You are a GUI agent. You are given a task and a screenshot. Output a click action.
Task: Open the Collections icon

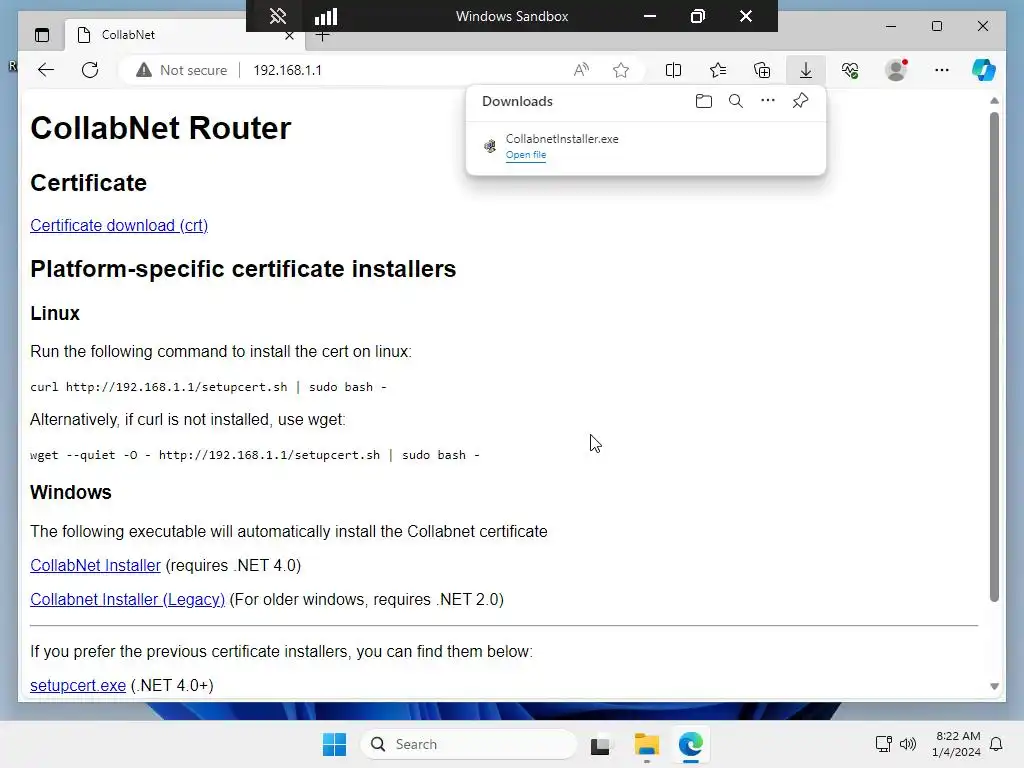click(x=762, y=70)
